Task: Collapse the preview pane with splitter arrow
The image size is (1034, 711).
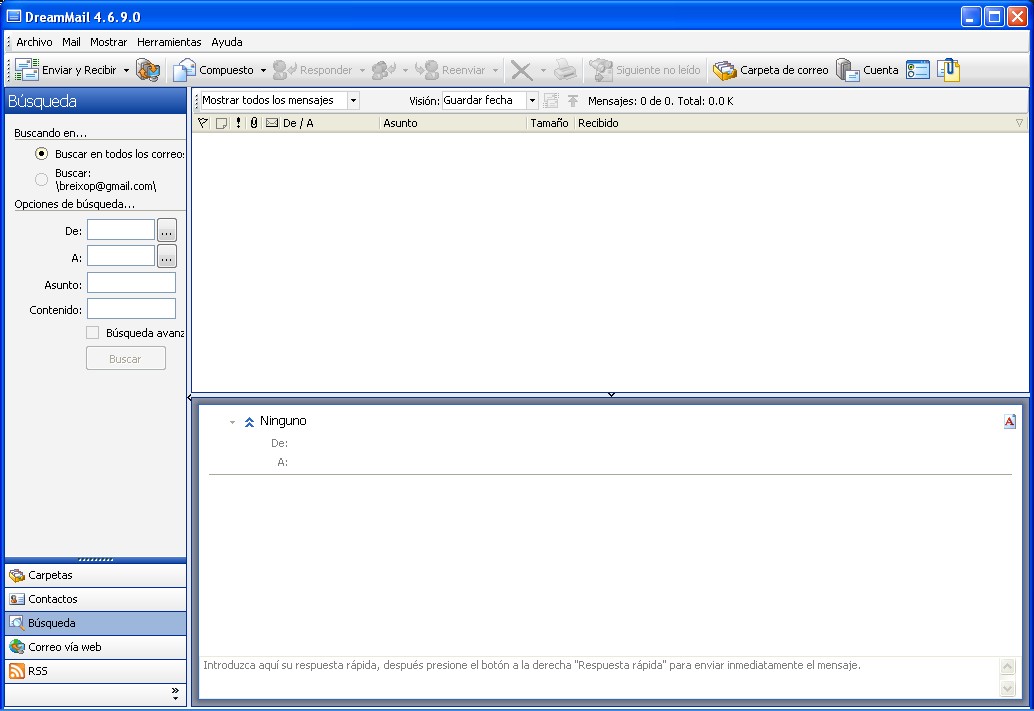Action: 611,394
